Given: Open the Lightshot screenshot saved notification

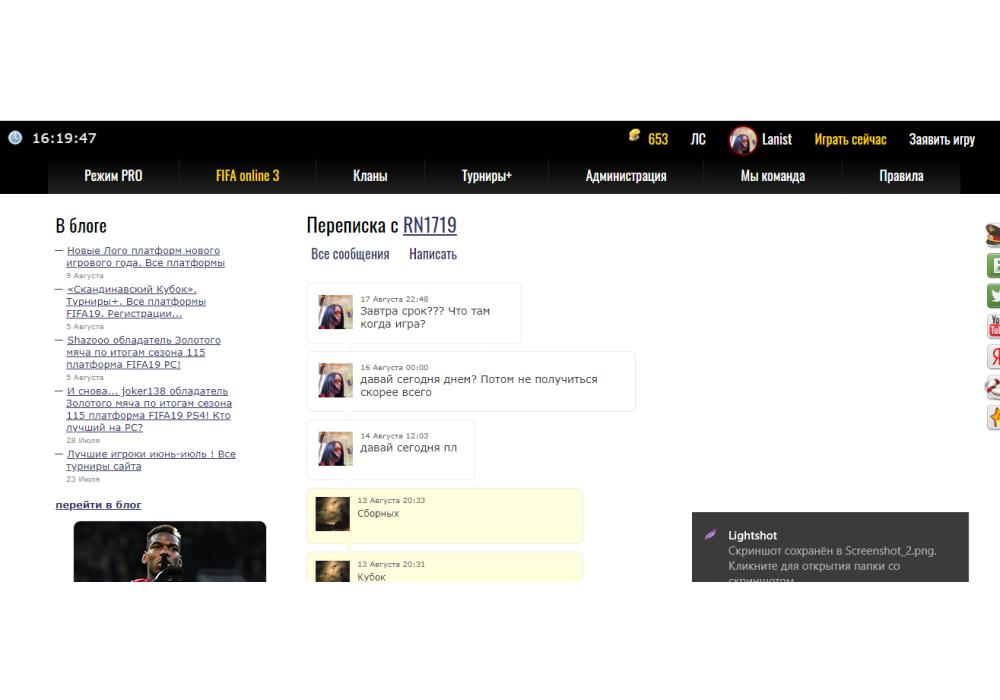Looking at the screenshot, I should point(830,550).
